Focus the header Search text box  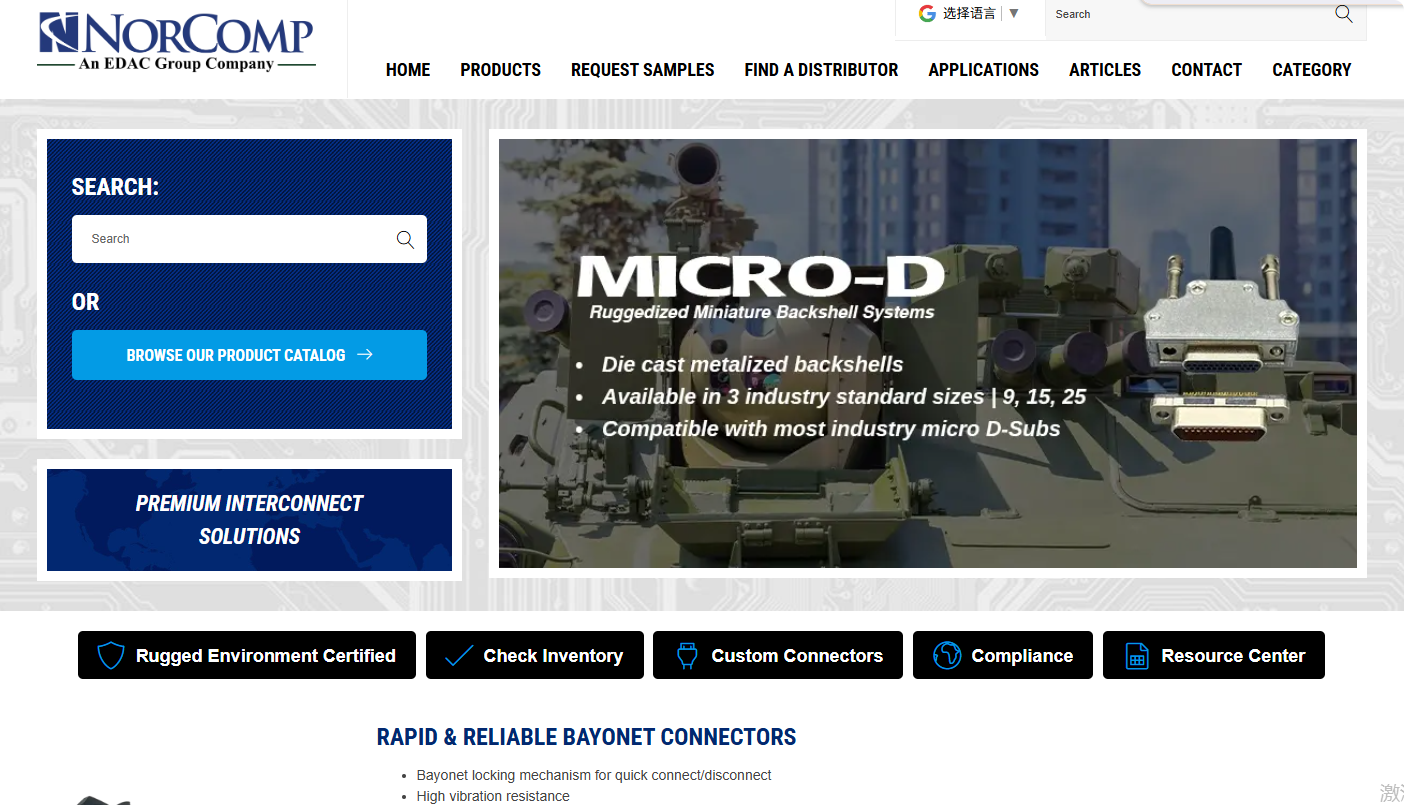pyautogui.click(x=1190, y=14)
